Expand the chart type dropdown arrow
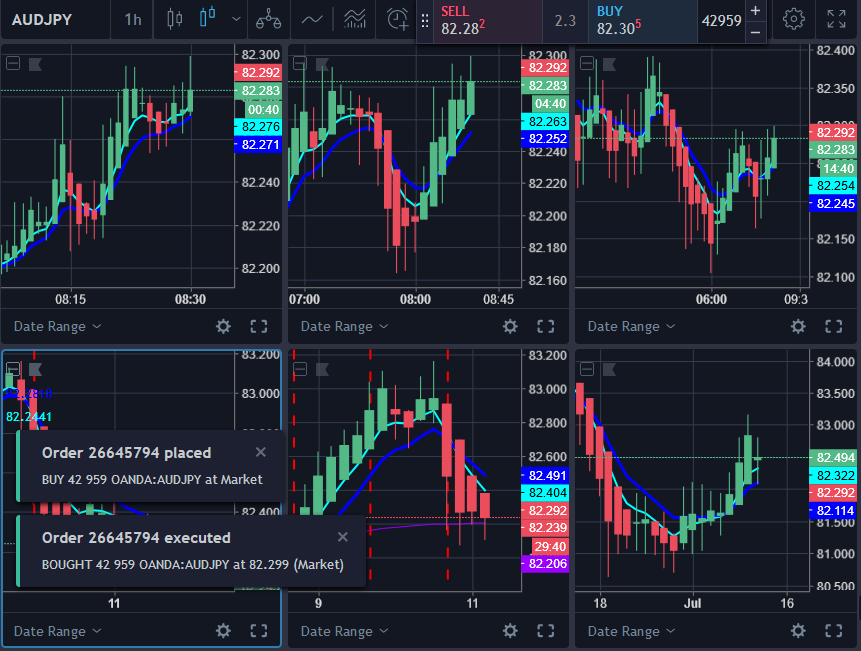The width and height of the screenshot is (861, 651). click(235, 19)
